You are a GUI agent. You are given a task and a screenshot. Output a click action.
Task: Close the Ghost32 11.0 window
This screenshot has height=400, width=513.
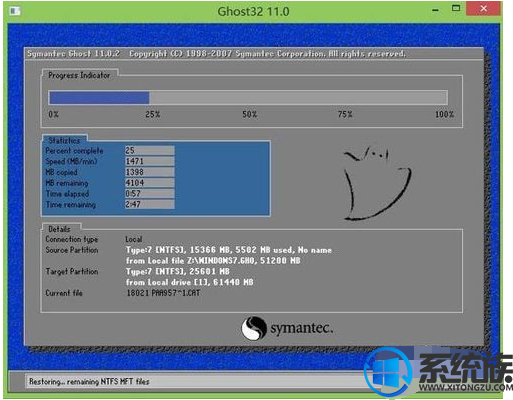point(483,9)
